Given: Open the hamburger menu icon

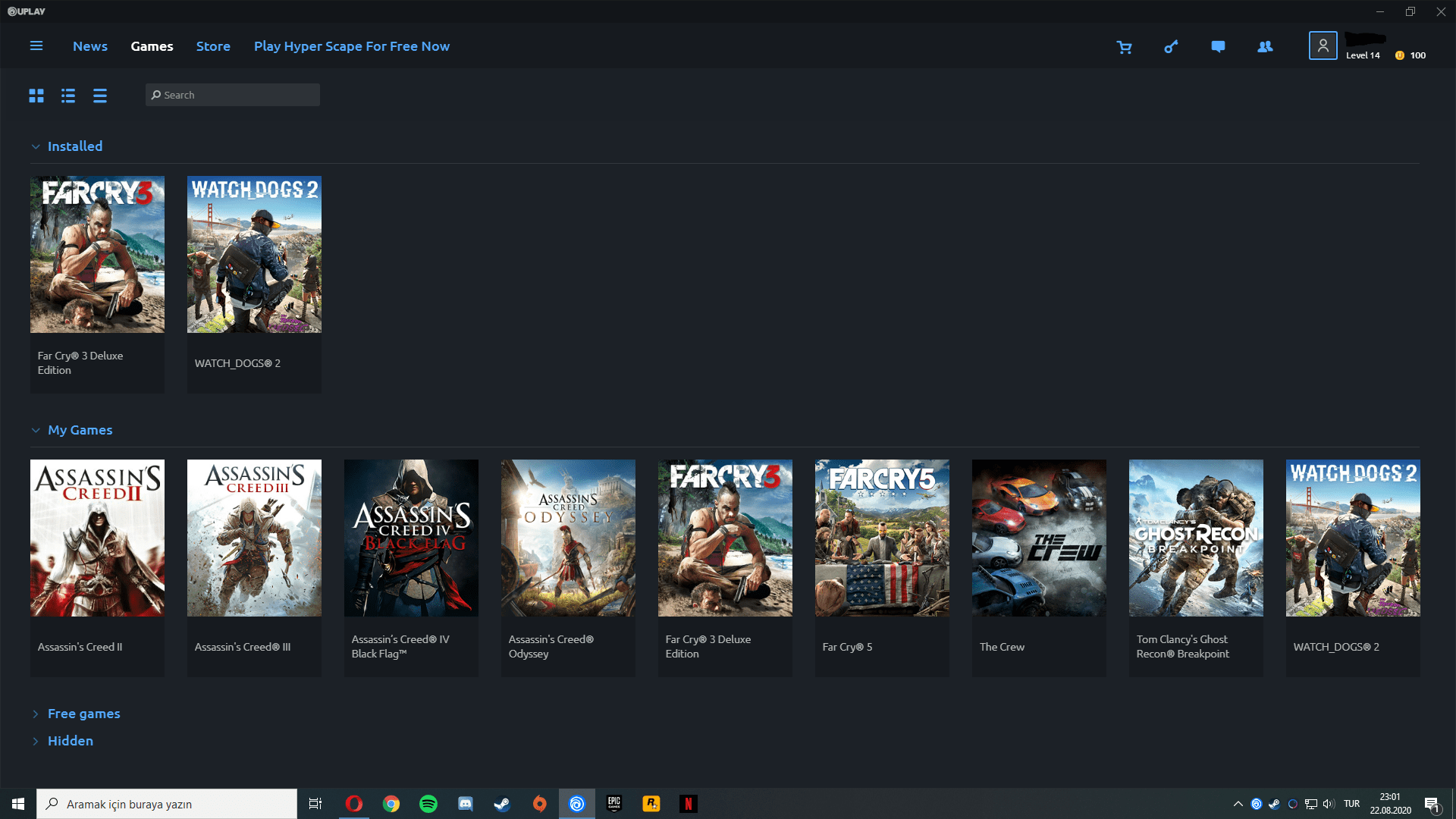Looking at the screenshot, I should 36,46.
